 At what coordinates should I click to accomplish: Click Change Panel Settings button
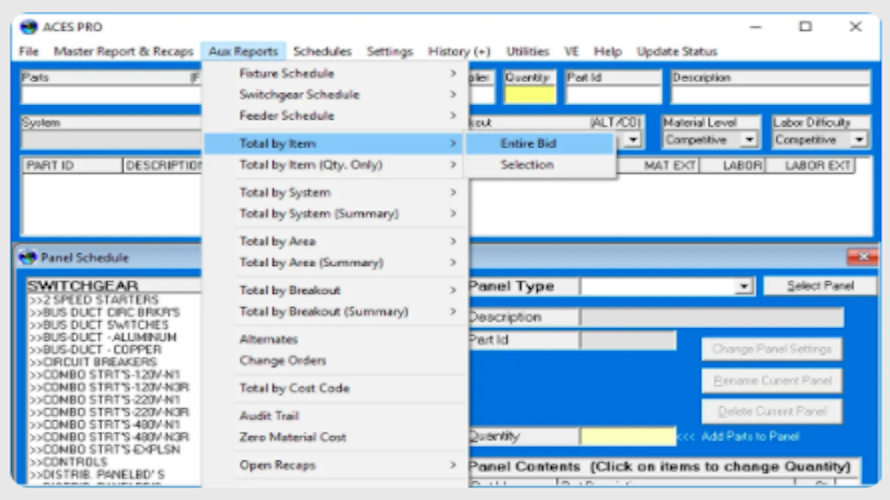click(x=772, y=349)
